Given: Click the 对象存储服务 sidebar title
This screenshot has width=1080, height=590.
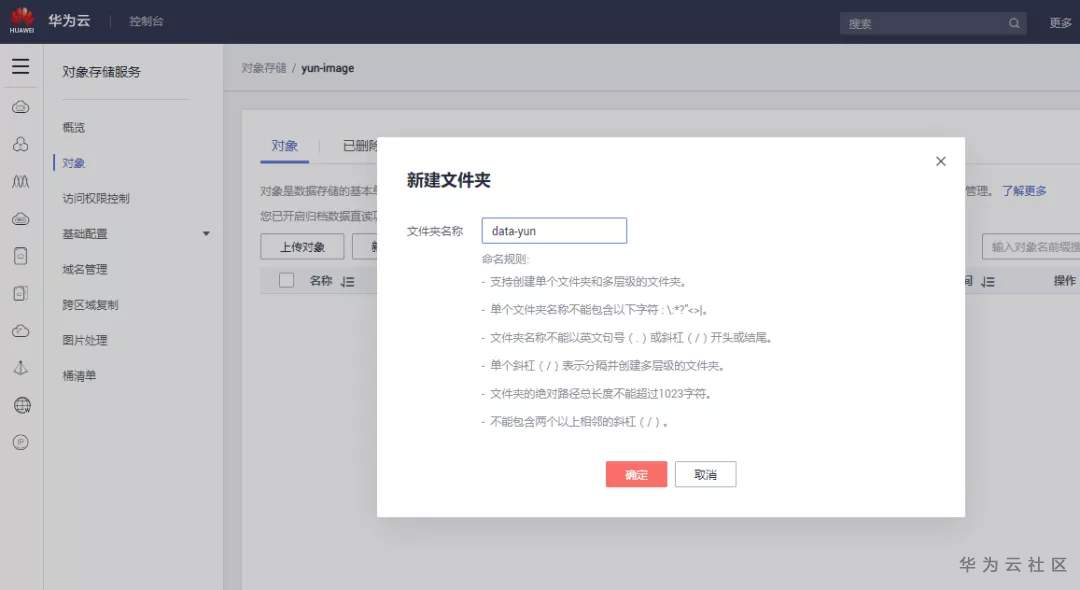Looking at the screenshot, I should coord(101,72).
